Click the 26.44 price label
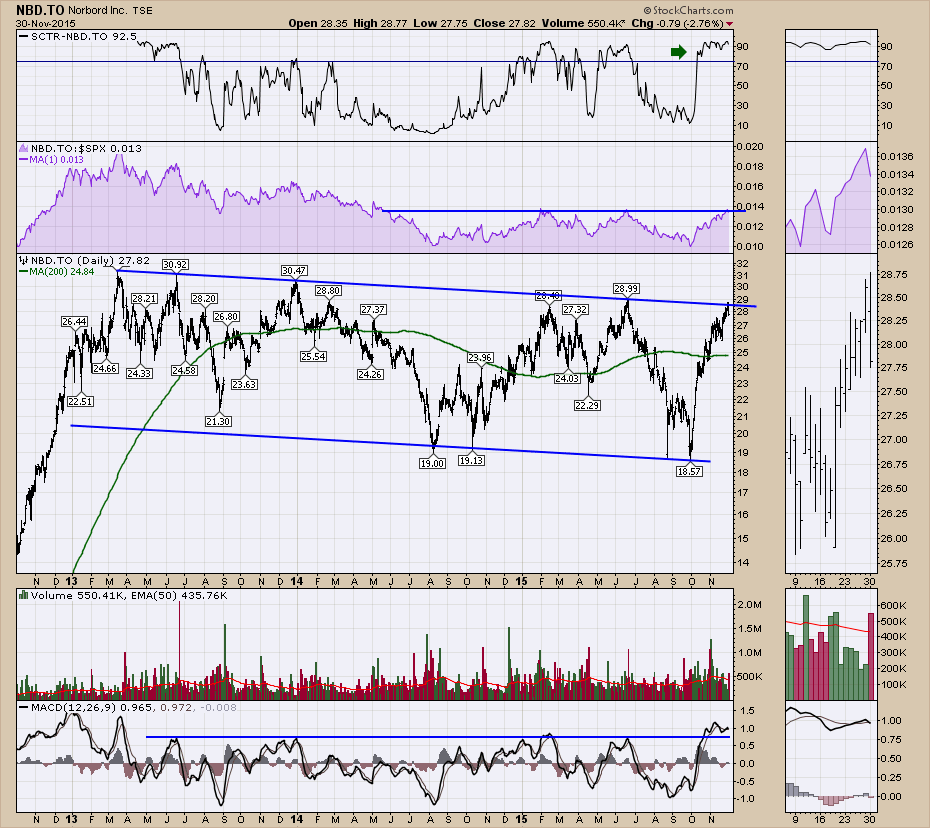 pyautogui.click(x=74, y=321)
